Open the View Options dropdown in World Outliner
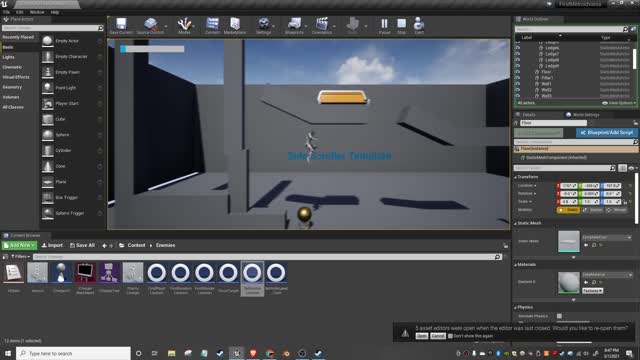 (619, 103)
